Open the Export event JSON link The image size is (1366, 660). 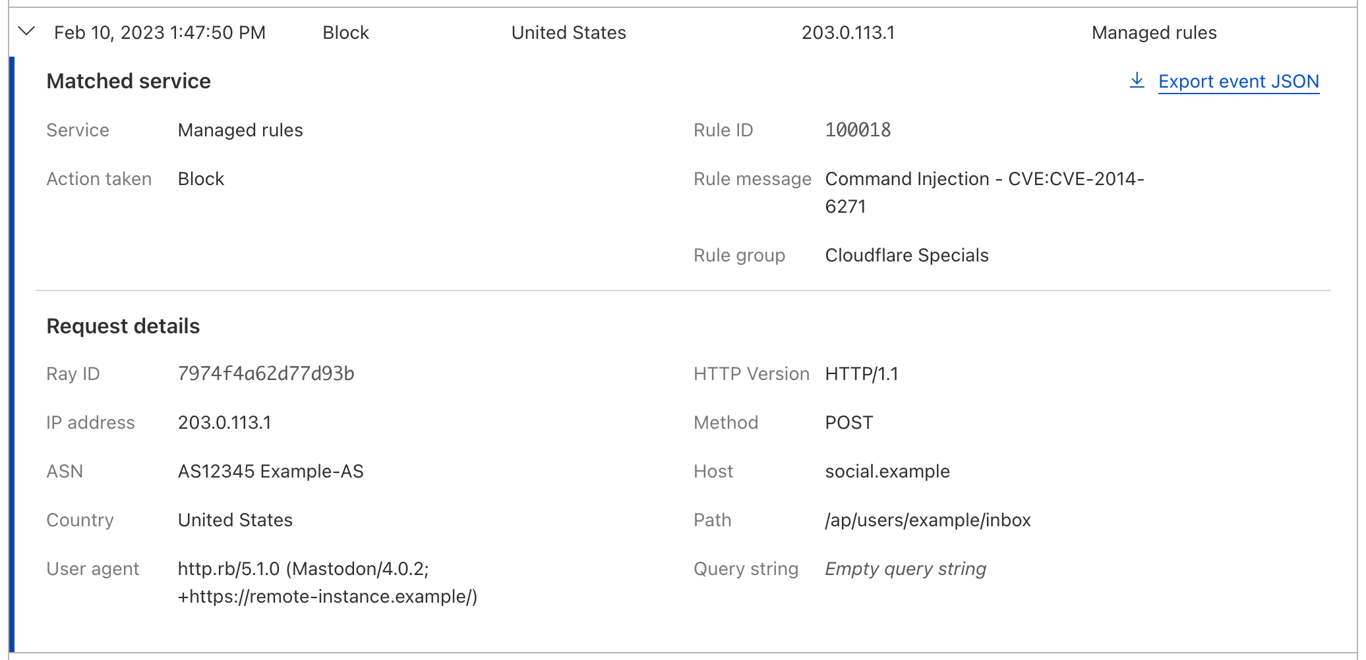coord(1238,82)
